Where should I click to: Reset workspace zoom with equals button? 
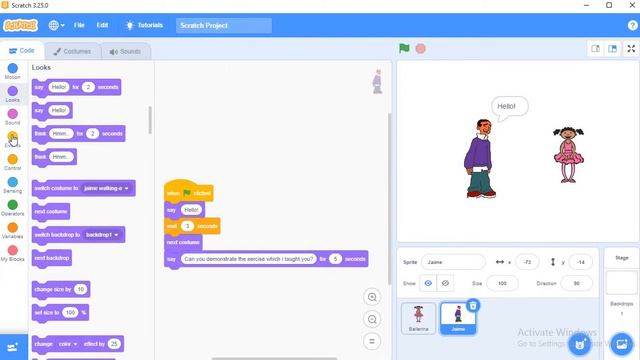(372, 341)
